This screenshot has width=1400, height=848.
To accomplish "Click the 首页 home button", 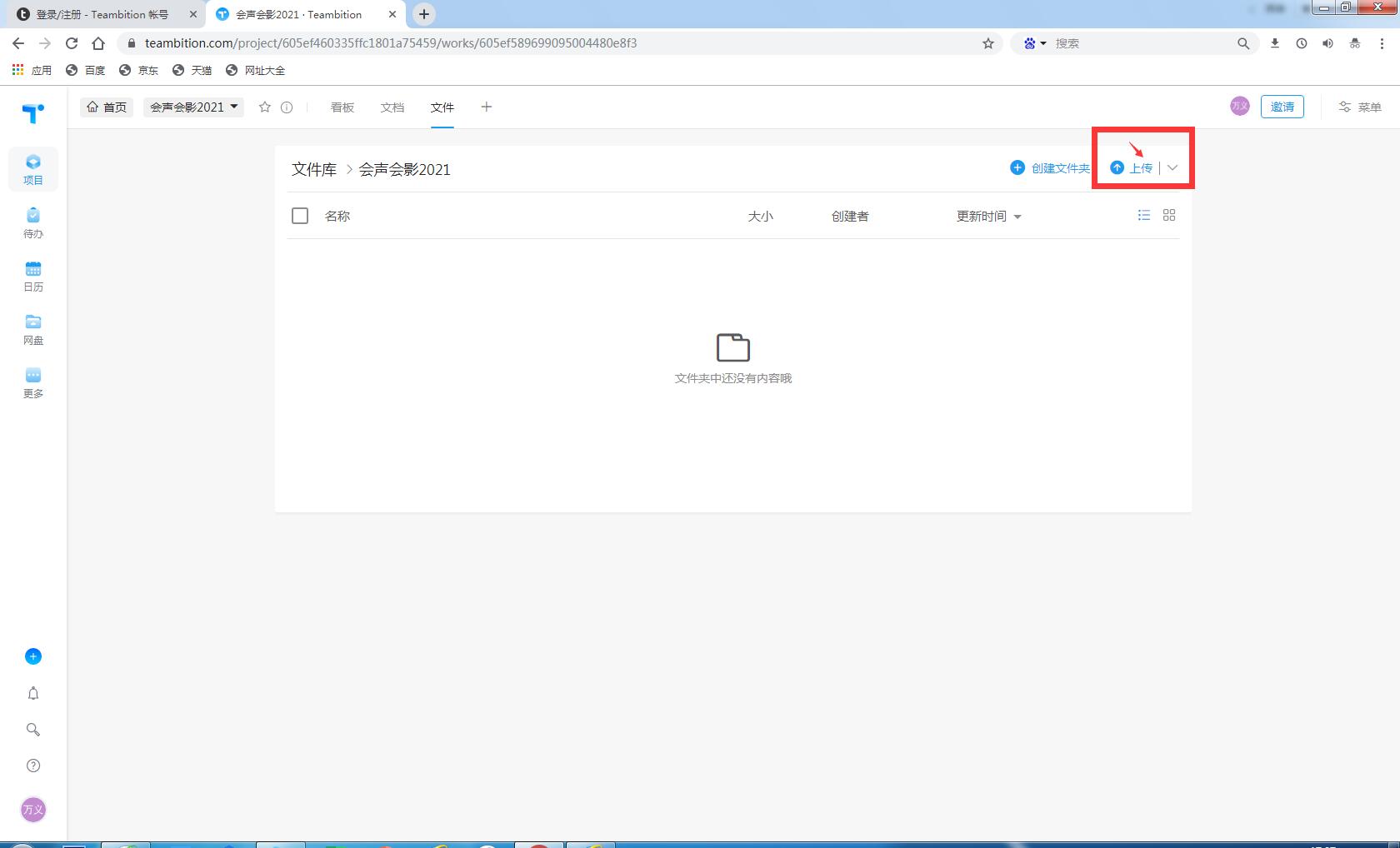I will point(107,107).
